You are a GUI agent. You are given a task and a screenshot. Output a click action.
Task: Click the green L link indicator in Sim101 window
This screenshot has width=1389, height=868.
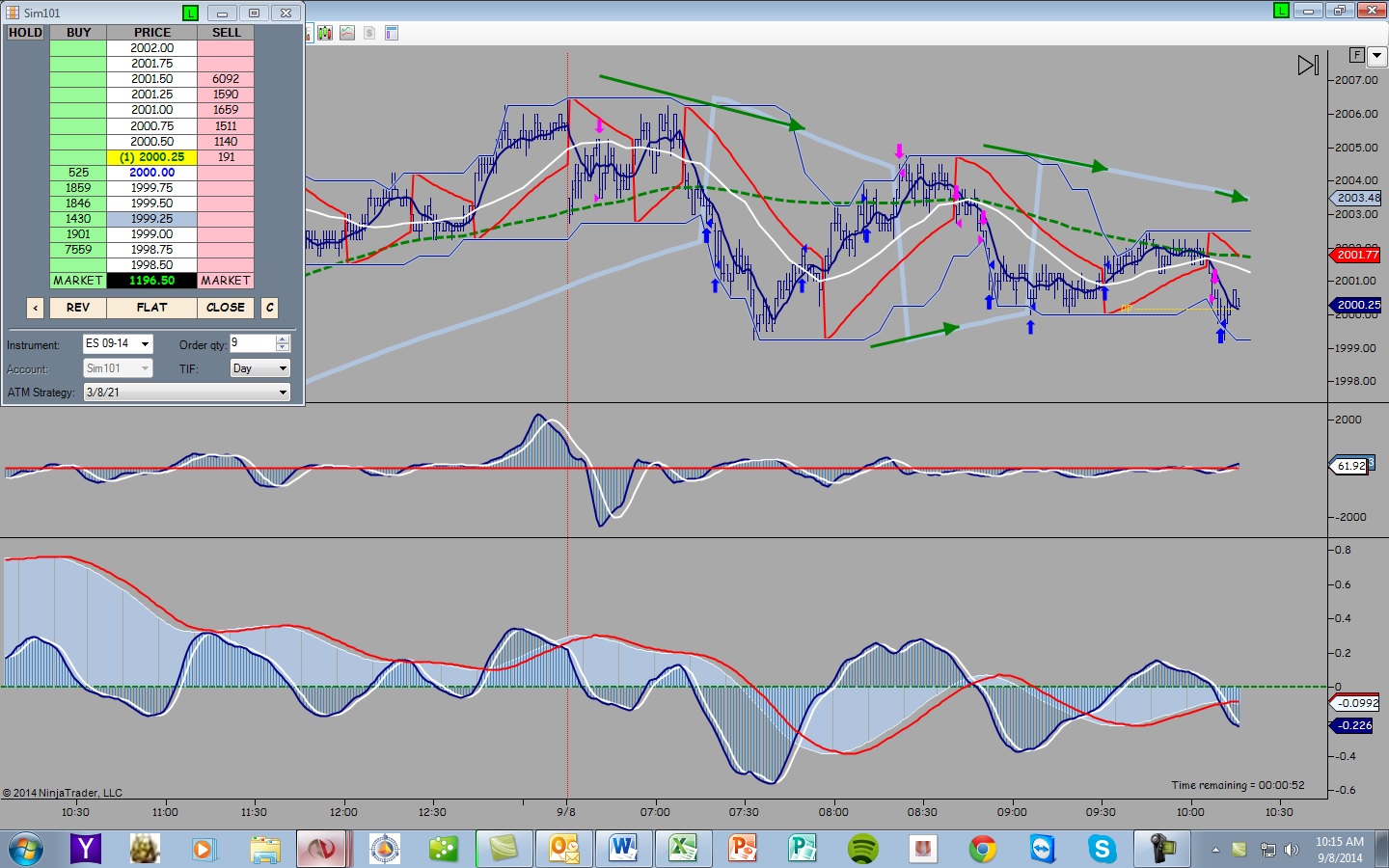[x=190, y=13]
